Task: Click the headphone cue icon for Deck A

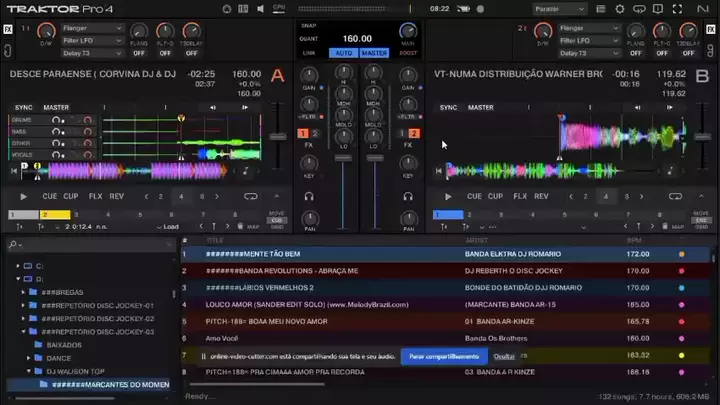Action: click(309, 196)
